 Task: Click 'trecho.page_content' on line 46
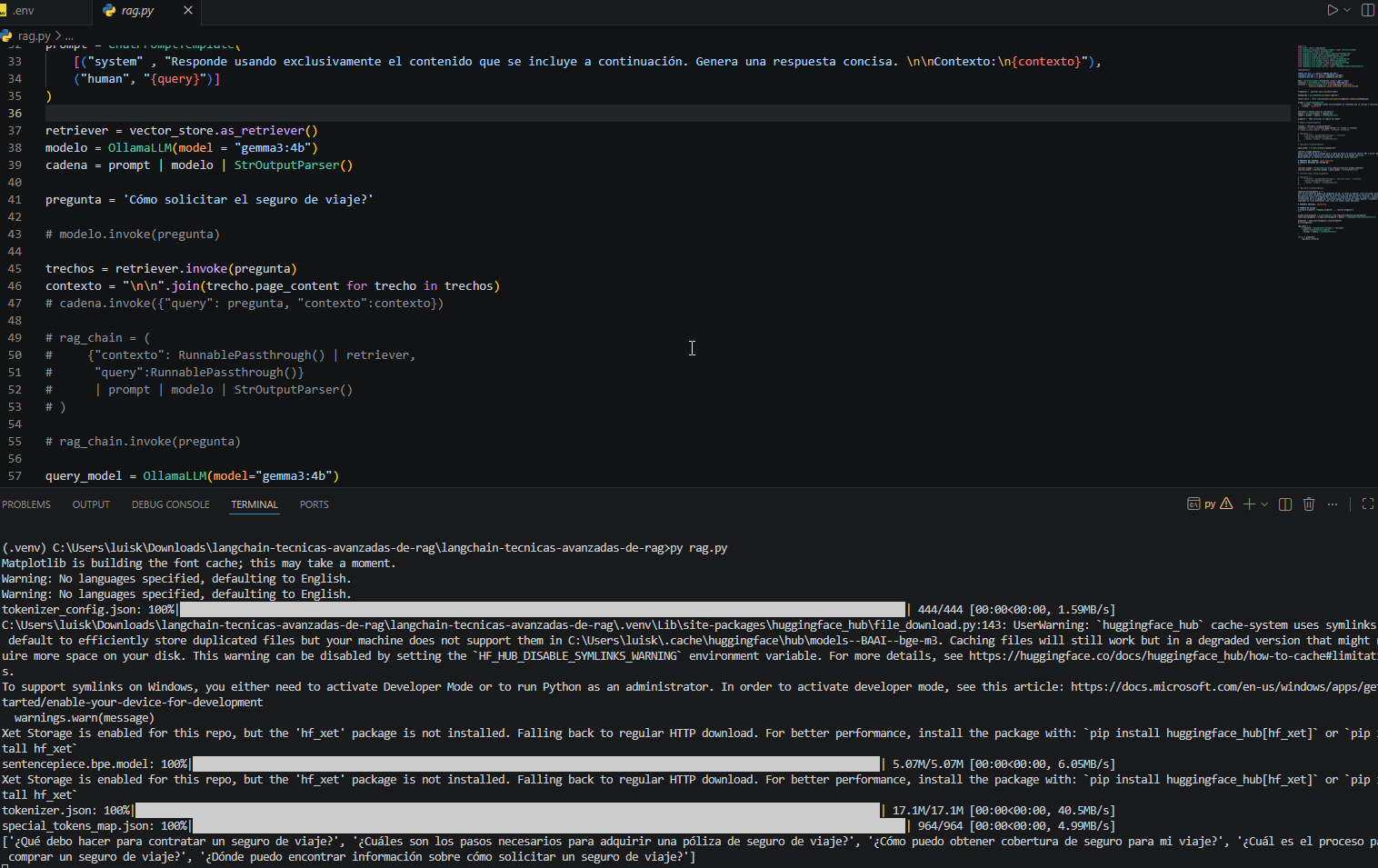click(x=273, y=286)
